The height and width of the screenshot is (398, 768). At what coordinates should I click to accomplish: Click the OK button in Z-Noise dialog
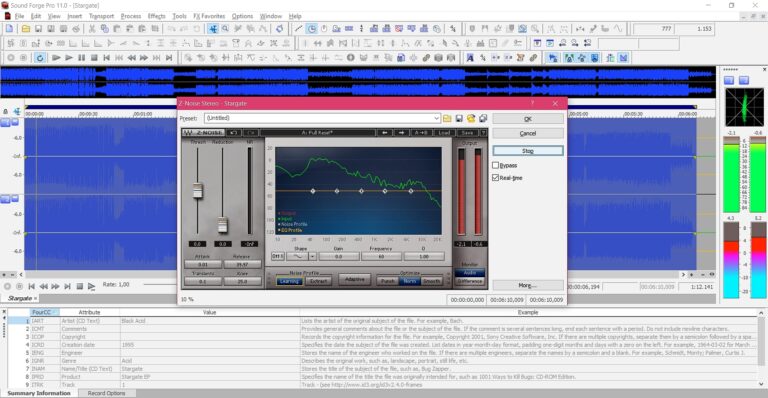528,119
